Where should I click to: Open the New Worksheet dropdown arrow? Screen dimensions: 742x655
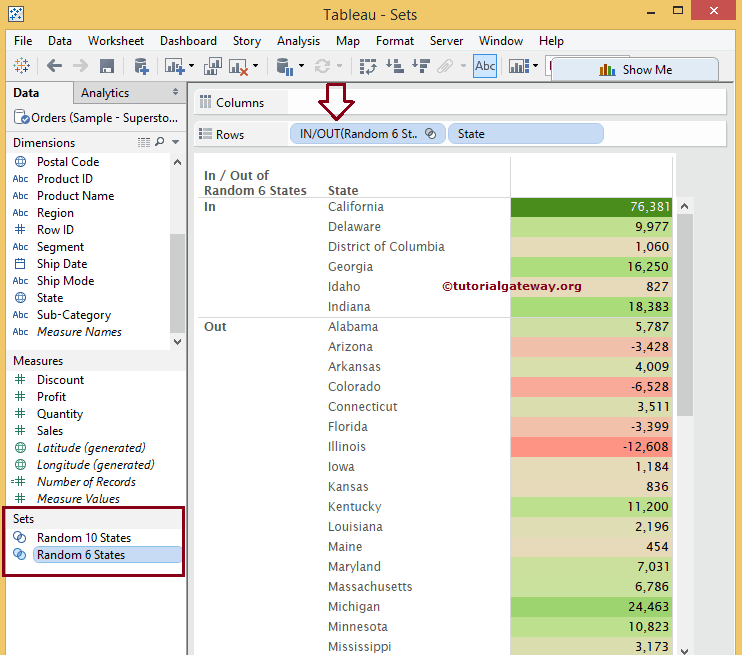(x=192, y=67)
